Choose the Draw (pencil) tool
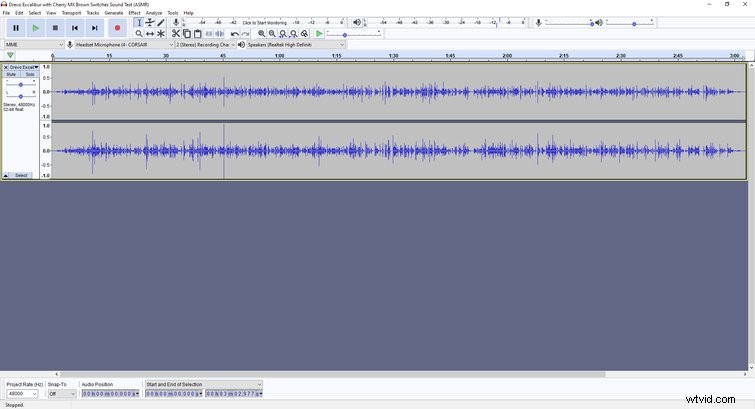 [x=161, y=23]
